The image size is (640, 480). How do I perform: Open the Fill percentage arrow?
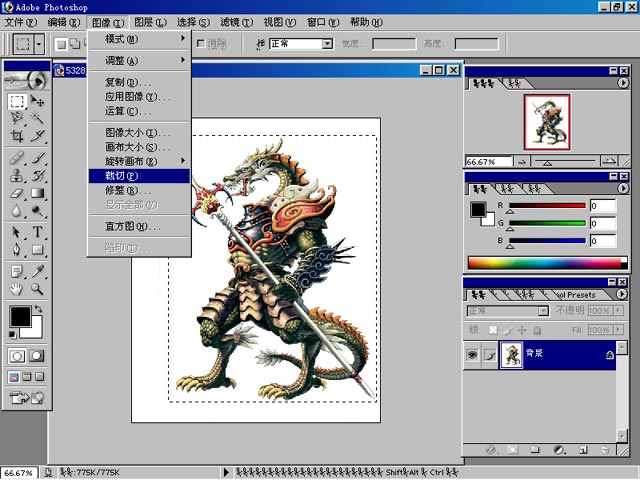click(x=618, y=329)
